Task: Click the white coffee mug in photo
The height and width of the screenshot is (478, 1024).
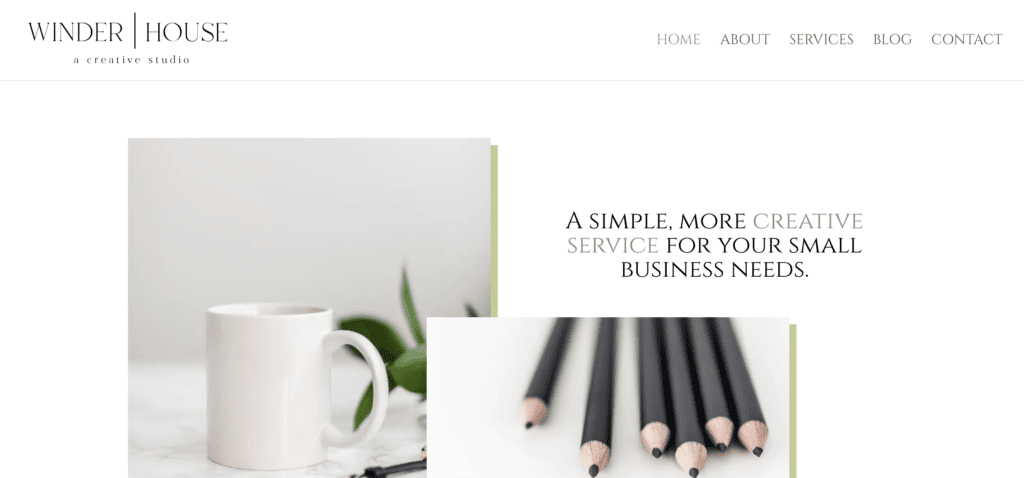Action: coord(287,385)
